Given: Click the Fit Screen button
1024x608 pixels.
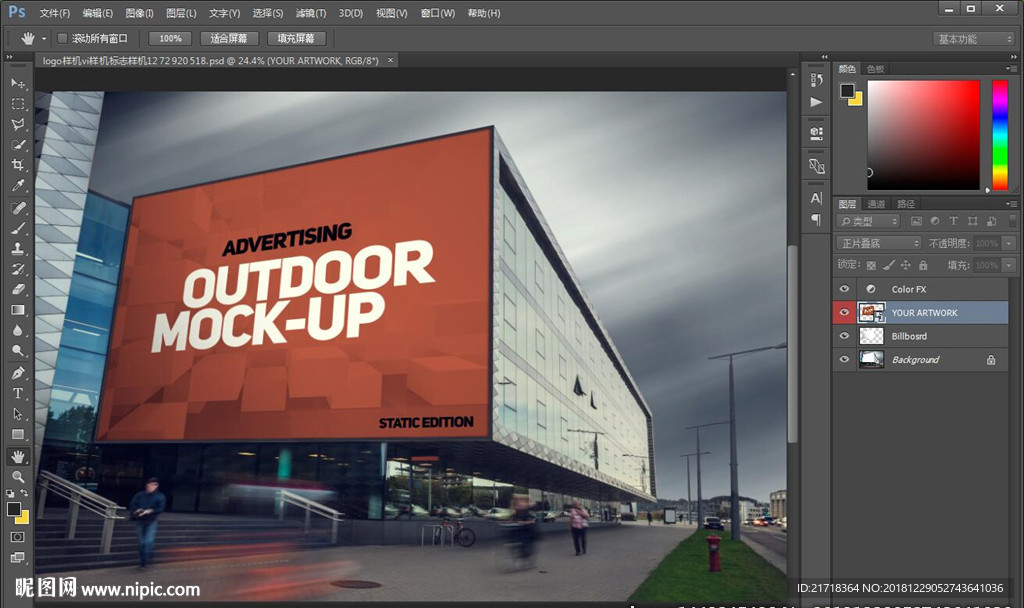Looking at the screenshot, I should (x=229, y=38).
